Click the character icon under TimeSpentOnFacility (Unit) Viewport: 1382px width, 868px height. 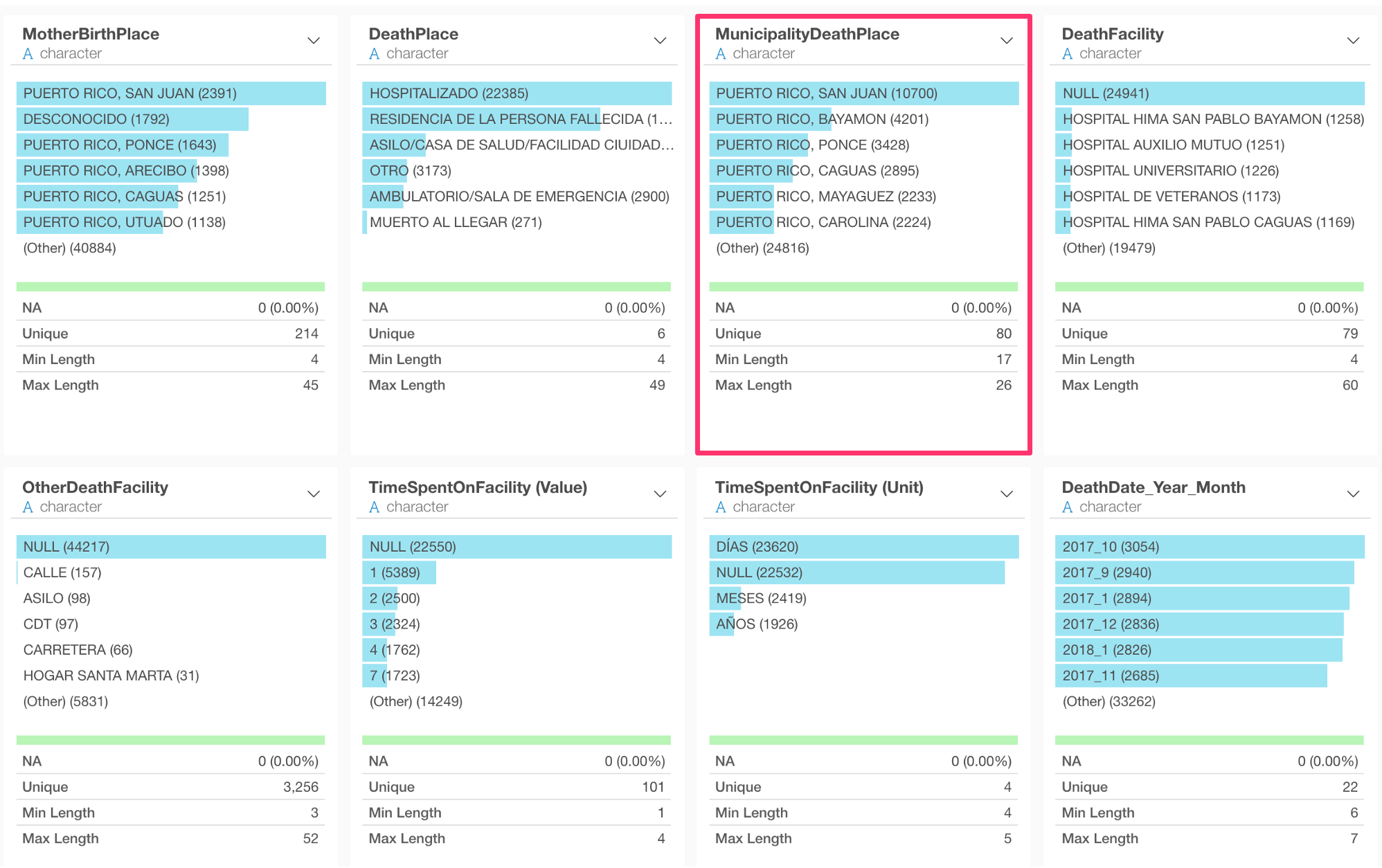[x=721, y=507]
